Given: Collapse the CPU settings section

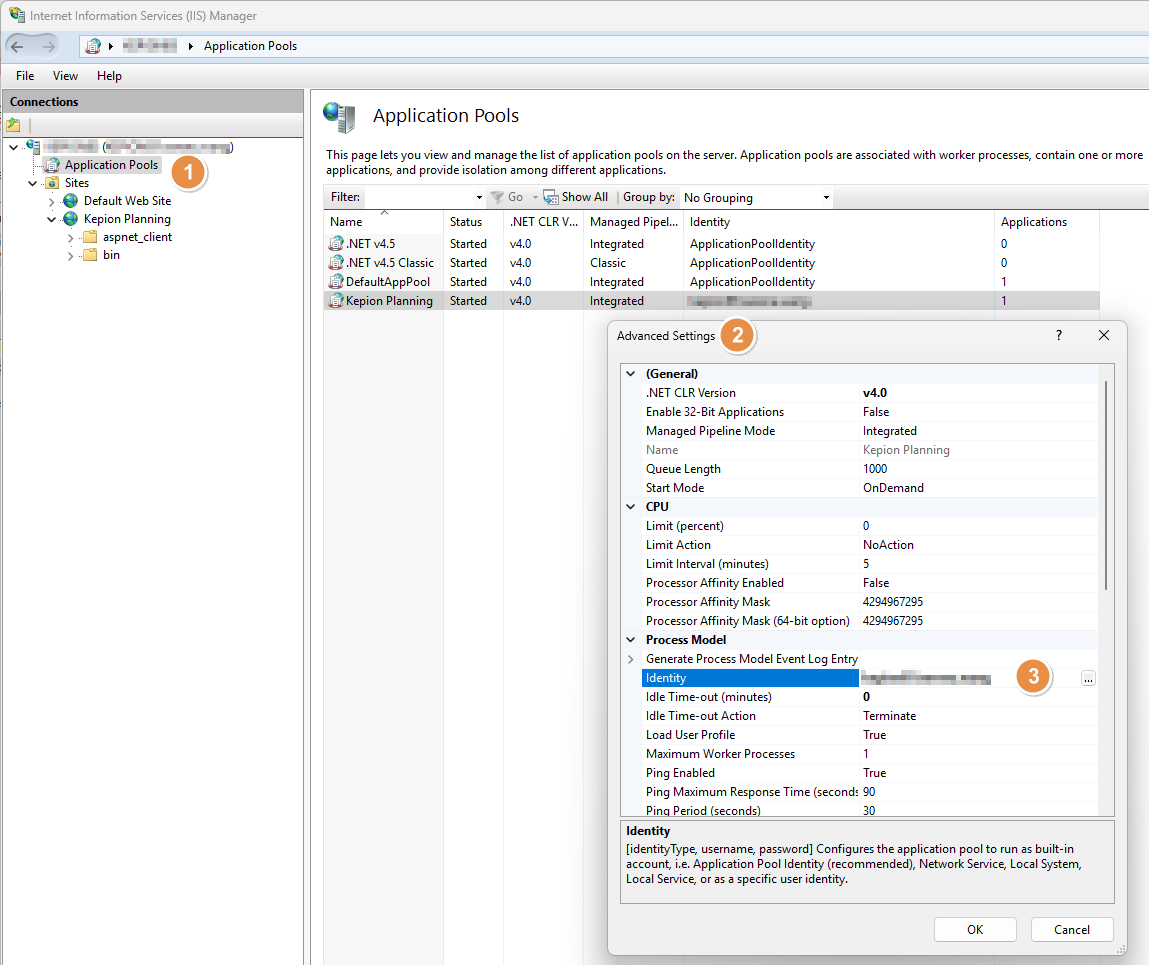Looking at the screenshot, I should [630, 507].
